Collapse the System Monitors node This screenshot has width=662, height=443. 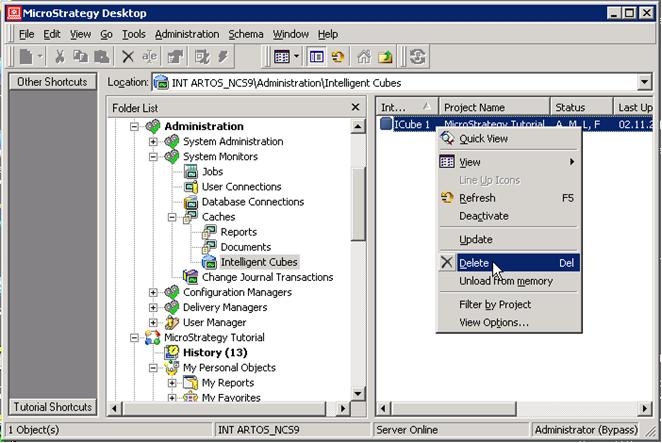[153, 156]
